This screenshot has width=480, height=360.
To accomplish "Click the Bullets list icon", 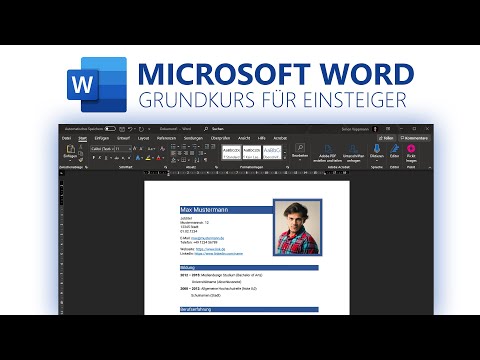I will coord(173,147).
